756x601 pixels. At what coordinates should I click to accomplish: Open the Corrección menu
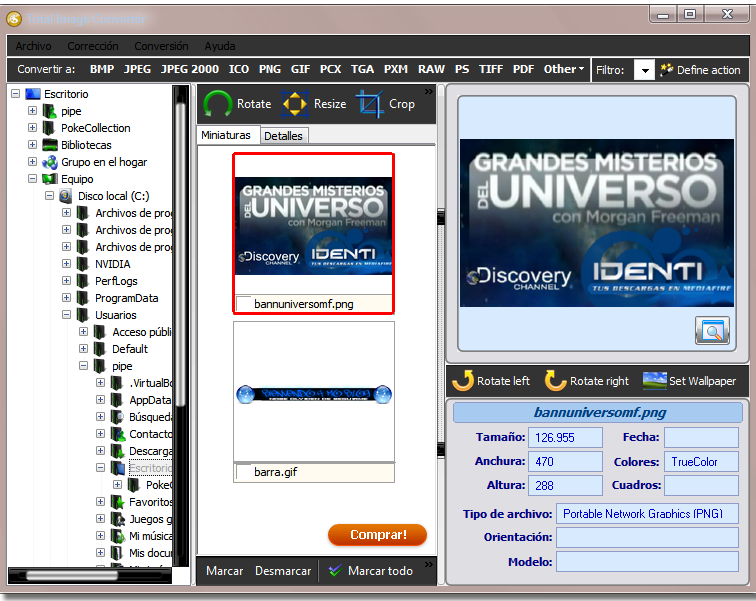click(93, 46)
